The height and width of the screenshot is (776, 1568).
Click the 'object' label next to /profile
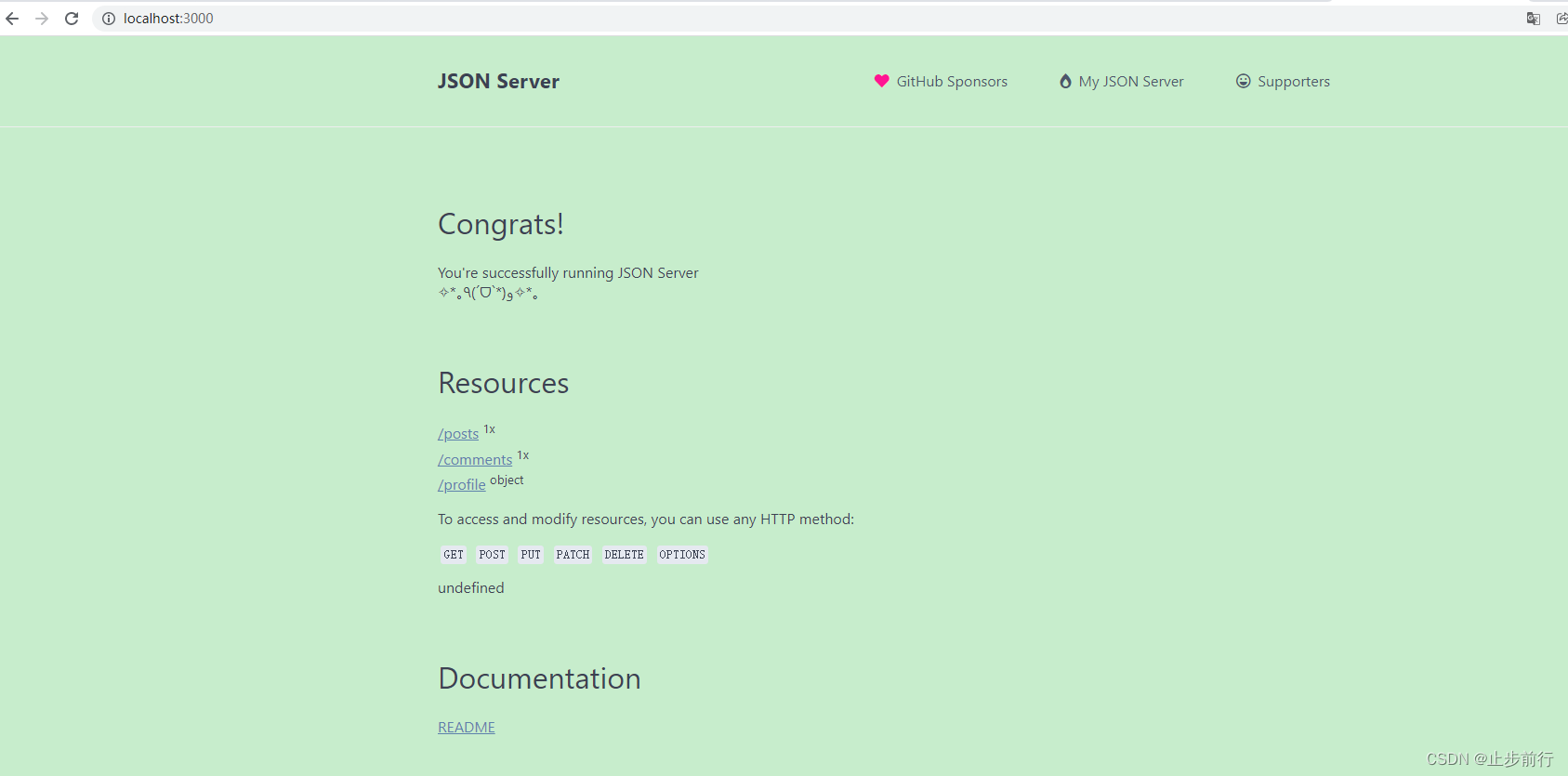click(507, 480)
